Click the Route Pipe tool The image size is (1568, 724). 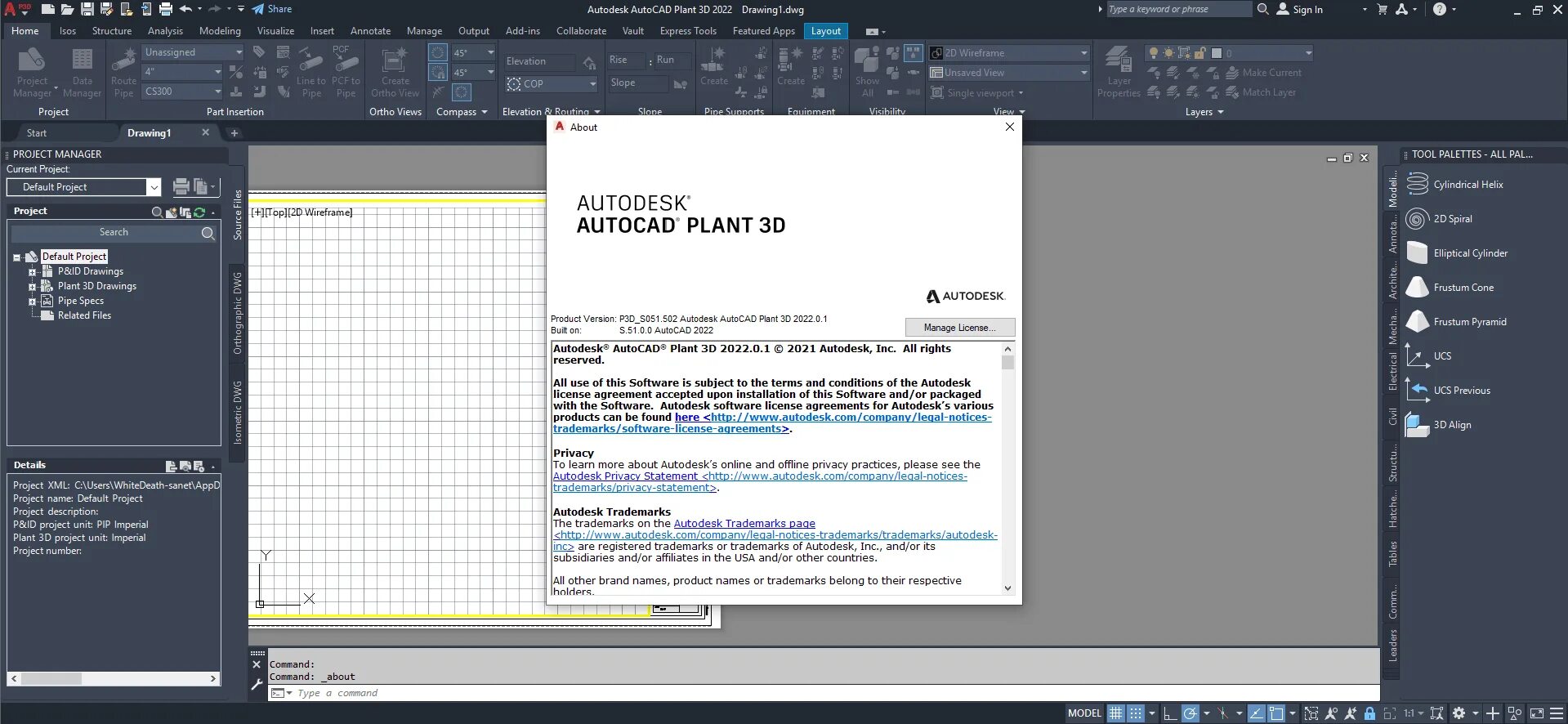click(124, 72)
